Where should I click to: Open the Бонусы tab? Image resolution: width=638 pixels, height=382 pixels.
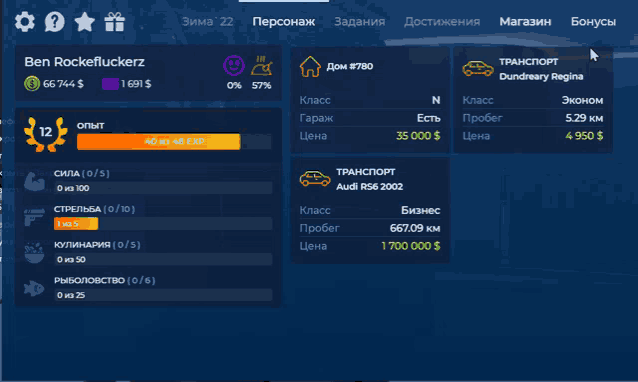click(x=593, y=22)
